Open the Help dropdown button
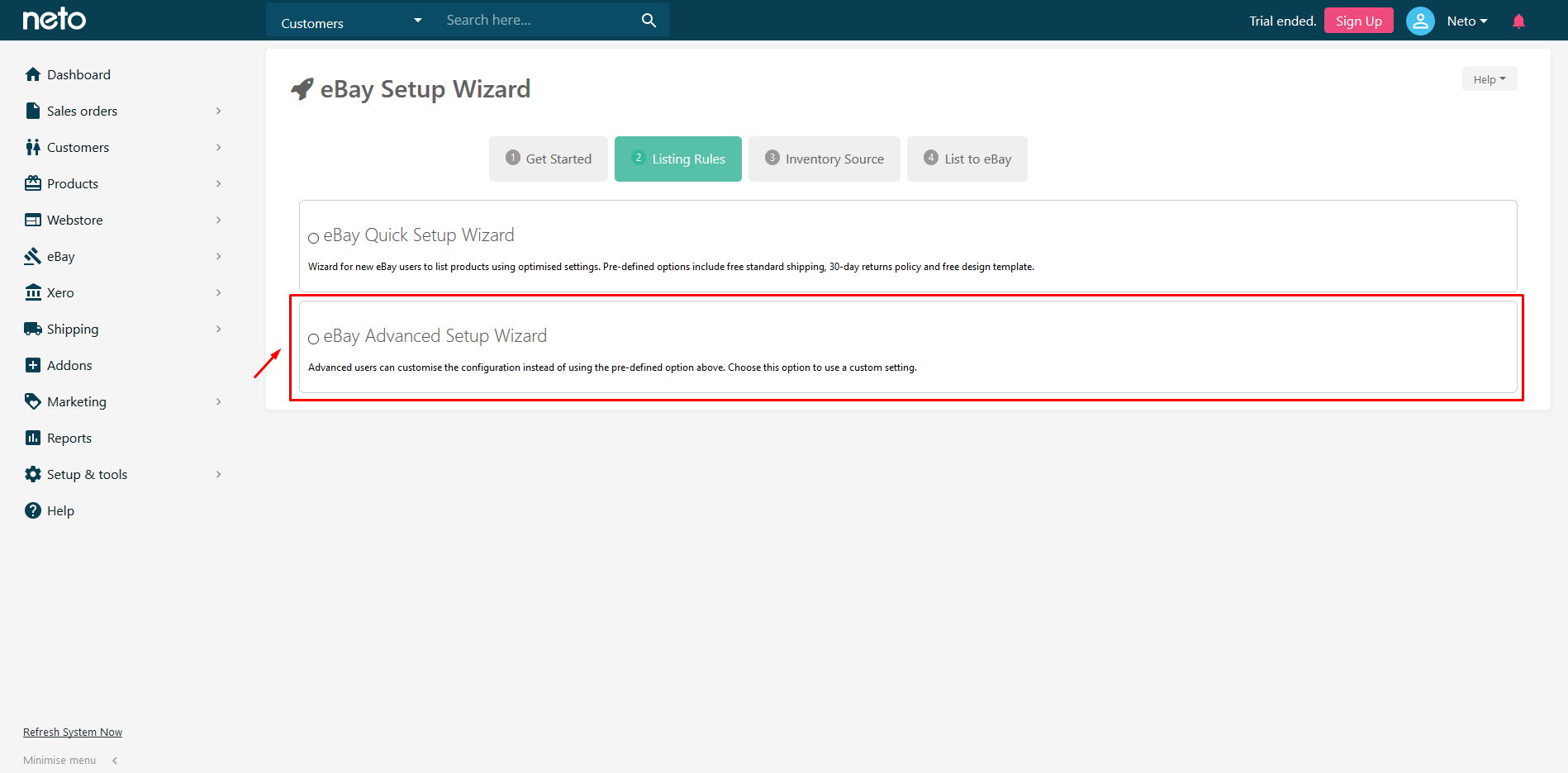The image size is (1568, 773). pos(1490,78)
